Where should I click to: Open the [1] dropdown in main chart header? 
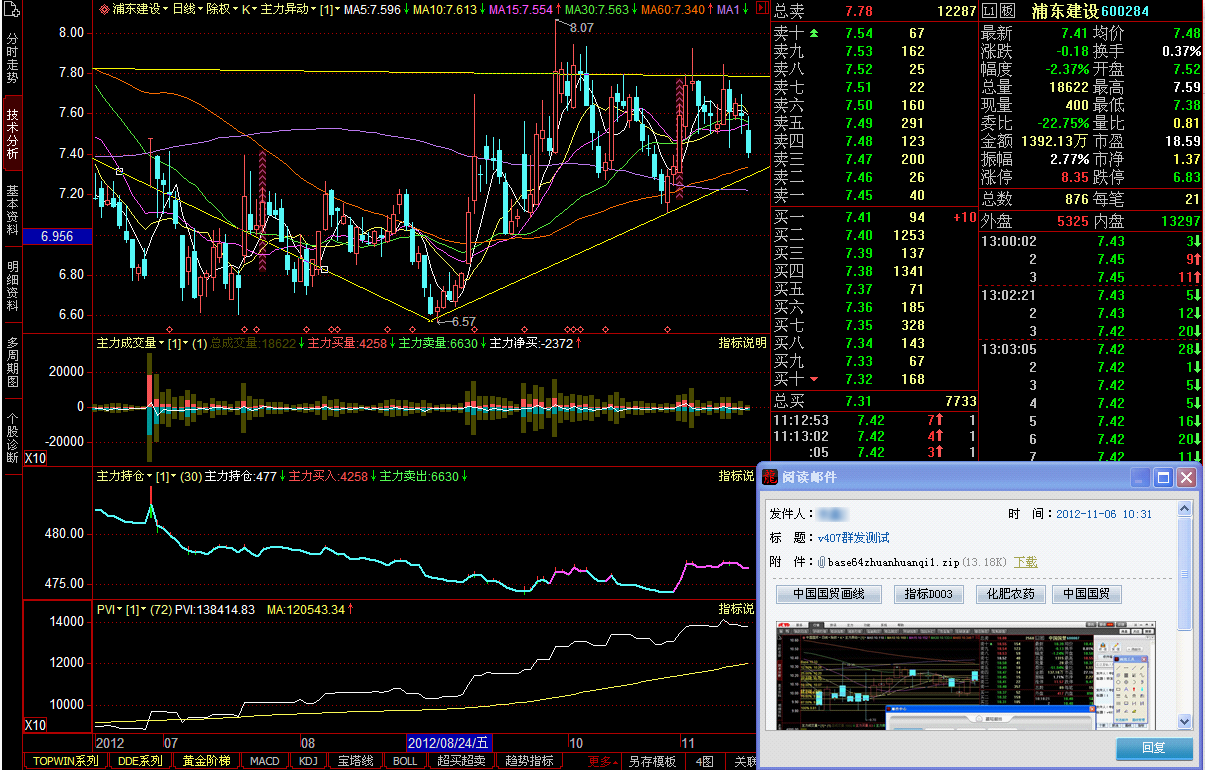click(x=329, y=9)
